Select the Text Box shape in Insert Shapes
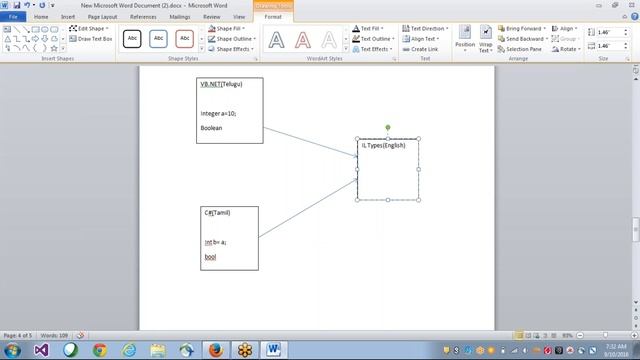This screenshot has height=360, width=640. pos(7,29)
